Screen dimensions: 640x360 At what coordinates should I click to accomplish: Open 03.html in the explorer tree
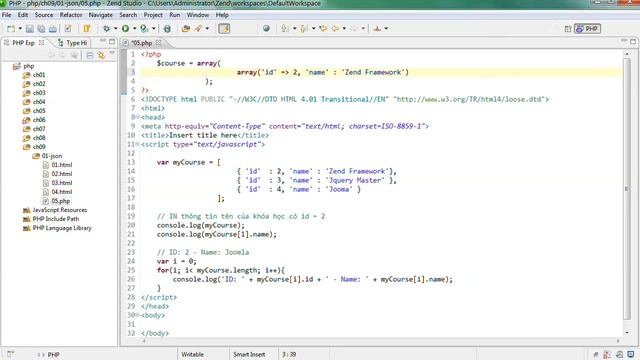pos(58,182)
